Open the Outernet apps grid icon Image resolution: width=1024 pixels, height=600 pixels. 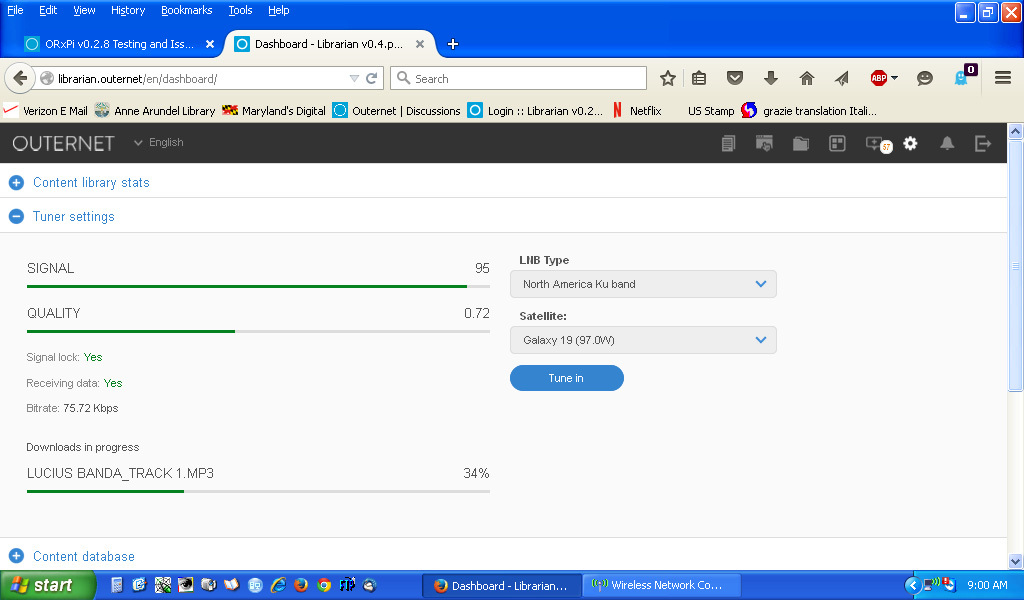tap(837, 143)
